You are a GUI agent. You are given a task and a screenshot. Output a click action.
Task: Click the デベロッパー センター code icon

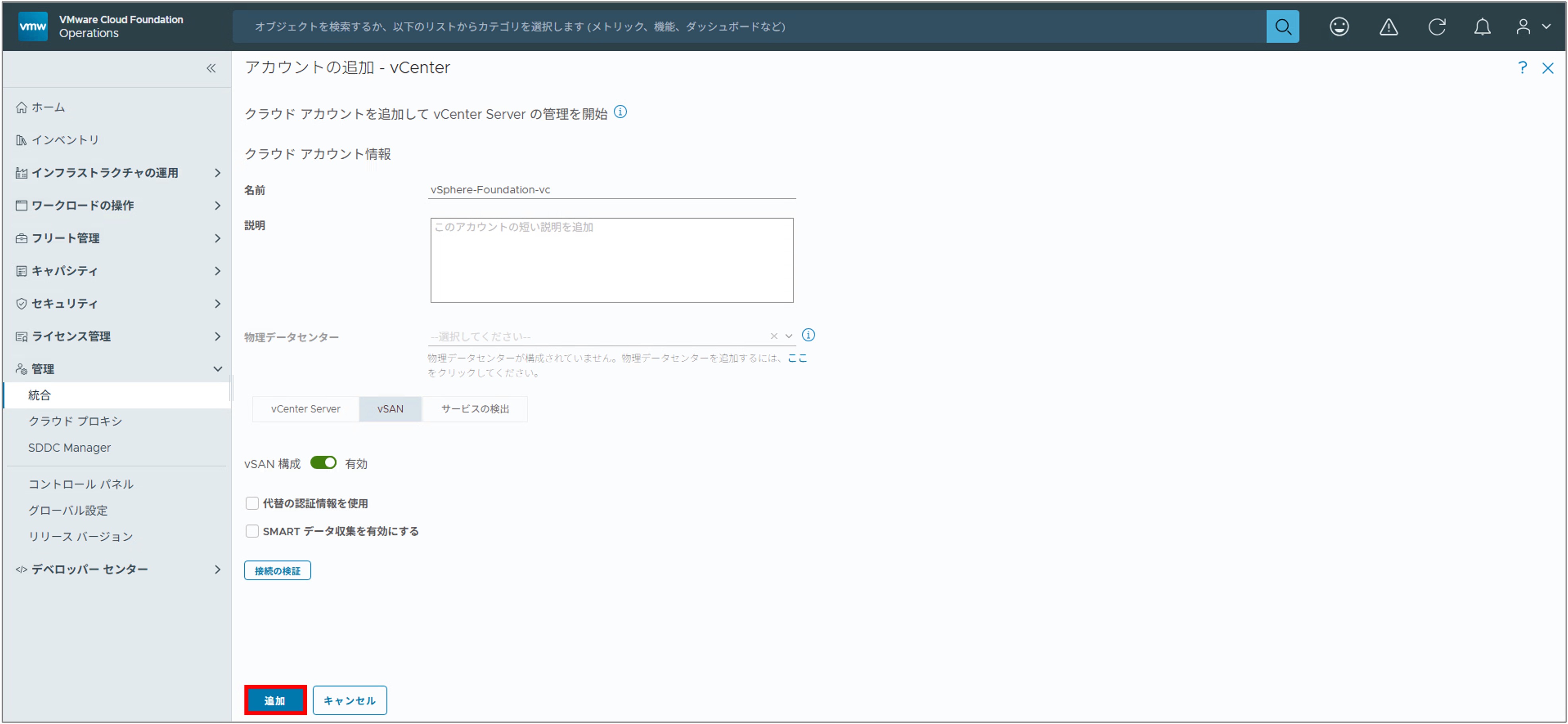pyautogui.click(x=21, y=570)
